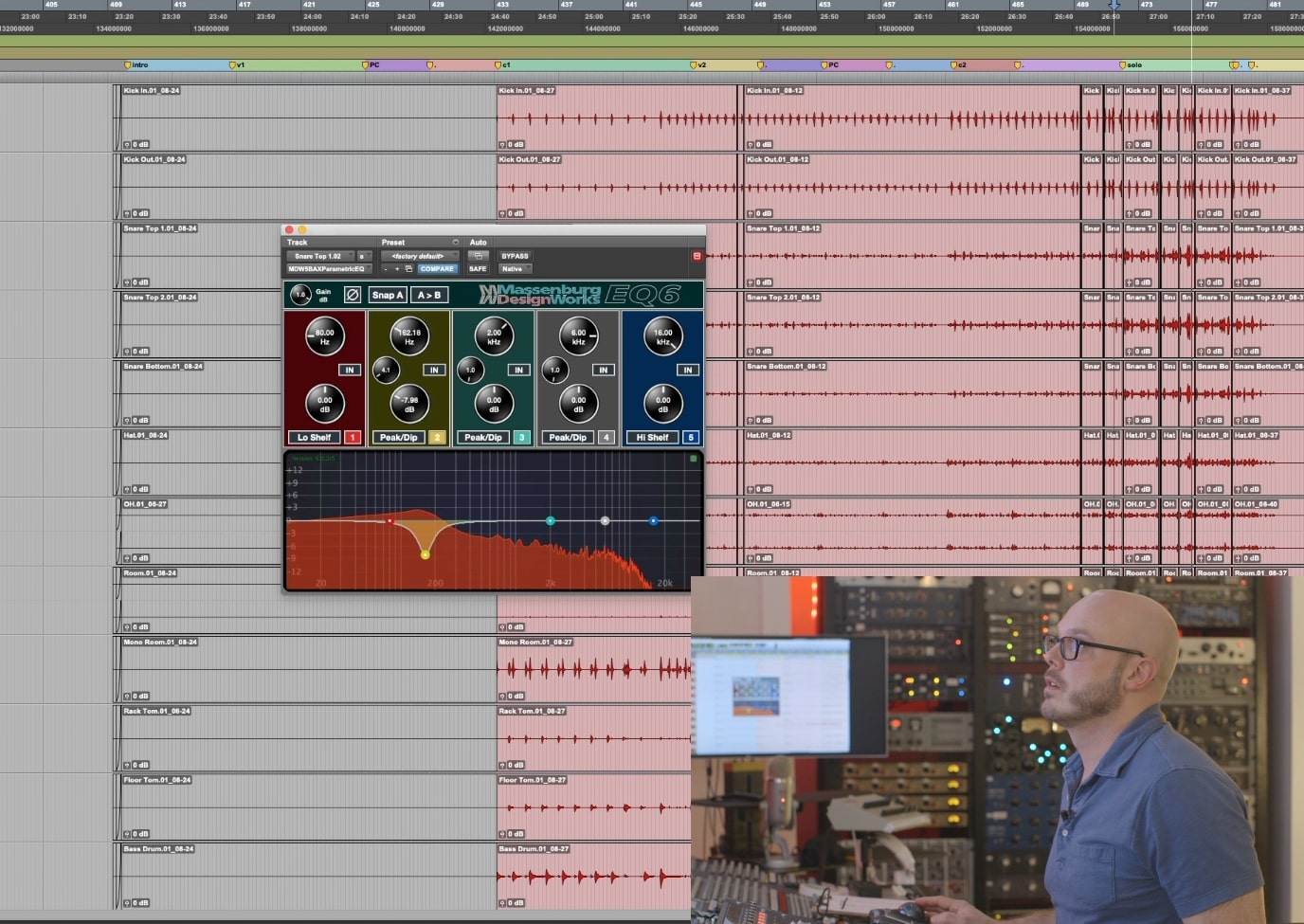Click the A > B button
The width and height of the screenshot is (1304, 924).
coord(429,295)
